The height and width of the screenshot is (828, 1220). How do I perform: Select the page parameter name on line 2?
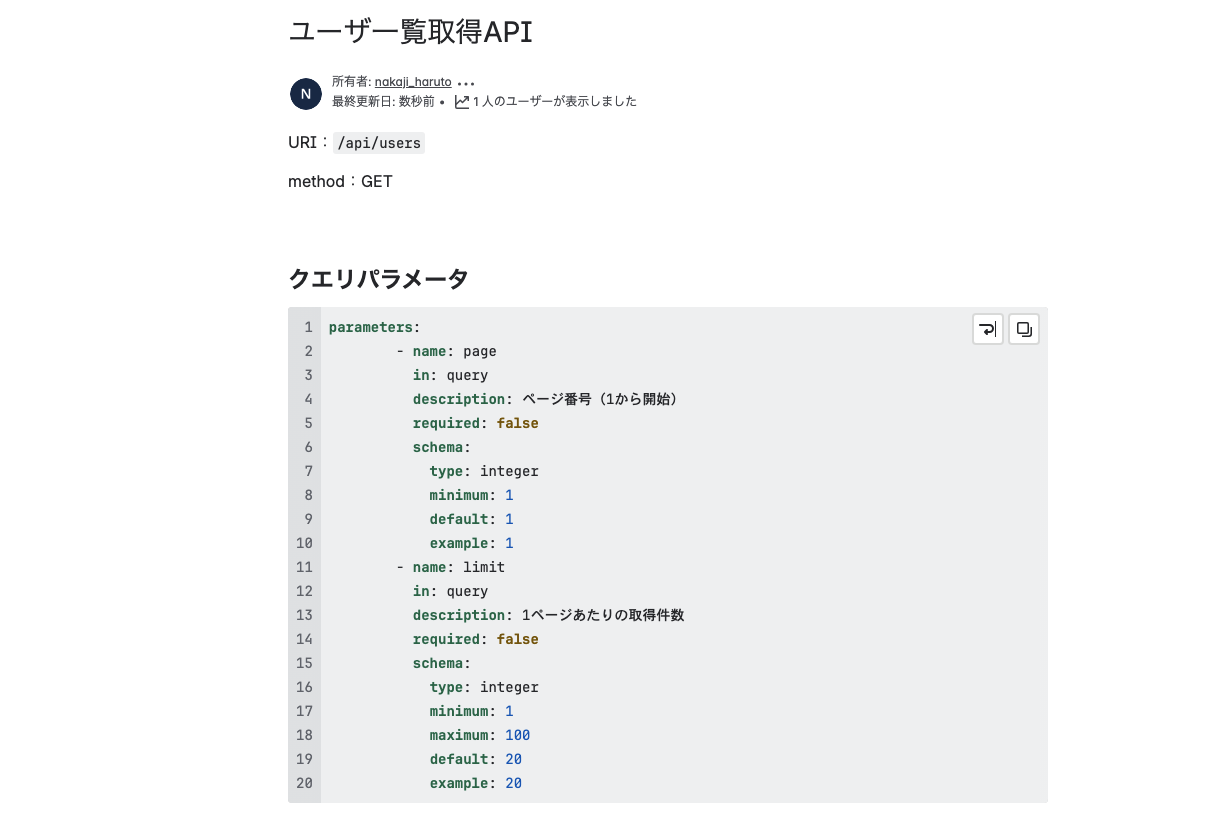point(482,351)
